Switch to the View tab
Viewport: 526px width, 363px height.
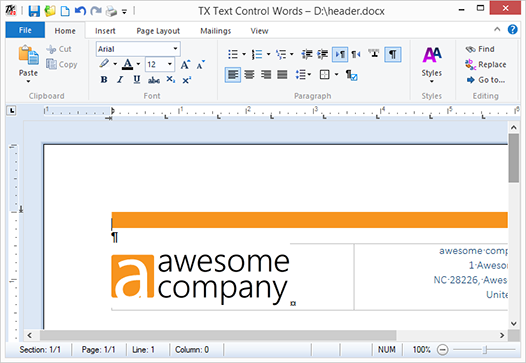(259, 31)
